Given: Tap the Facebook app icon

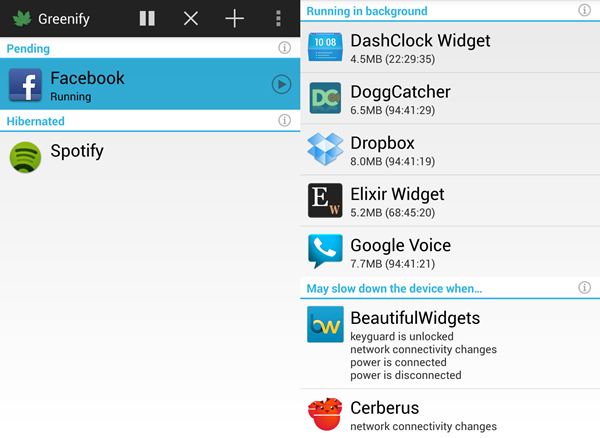Looking at the screenshot, I should [x=25, y=85].
